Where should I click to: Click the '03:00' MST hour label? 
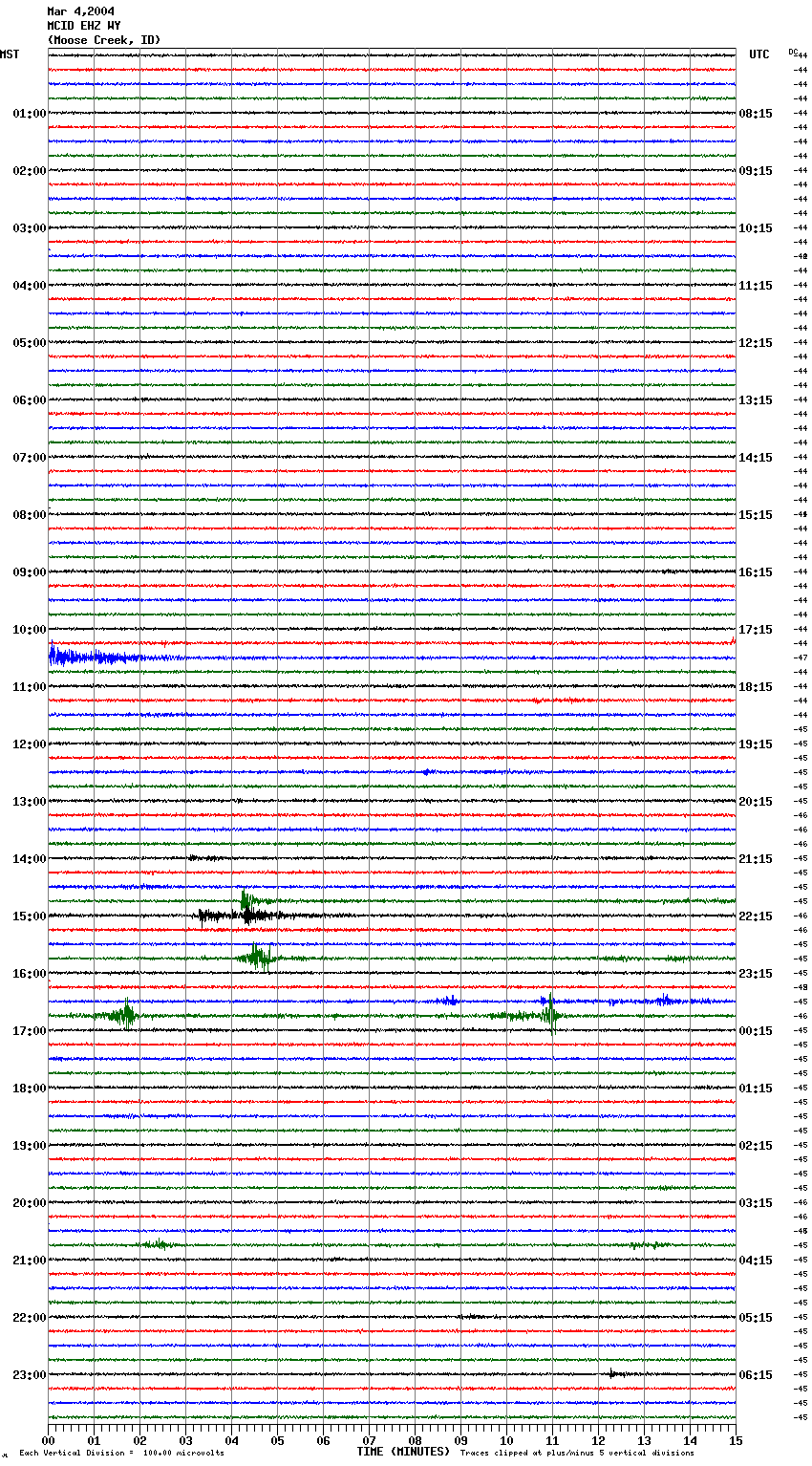coord(30,228)
